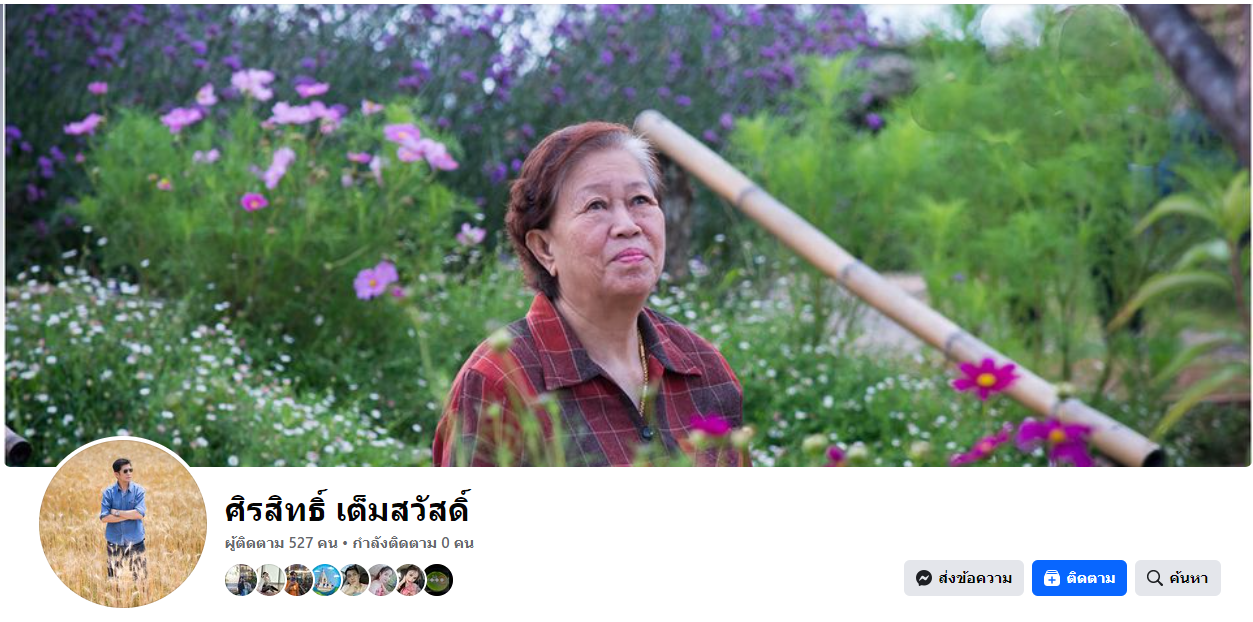This screenshot has width=1253, height=622.
Task: Open the cover photo of woman in garden
Action: pyautogui.click(x=627, y=235)
